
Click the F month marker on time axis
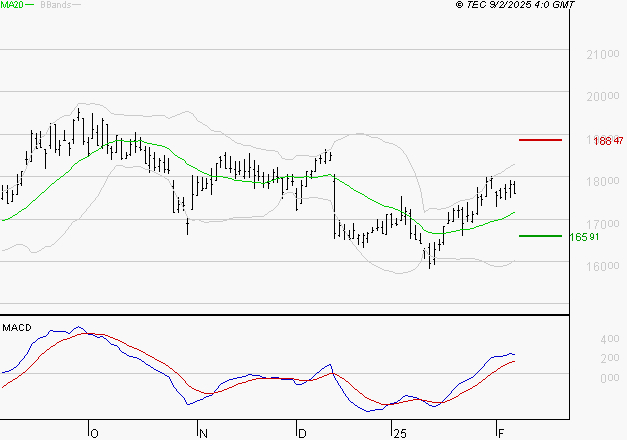(x=501, y=434)
